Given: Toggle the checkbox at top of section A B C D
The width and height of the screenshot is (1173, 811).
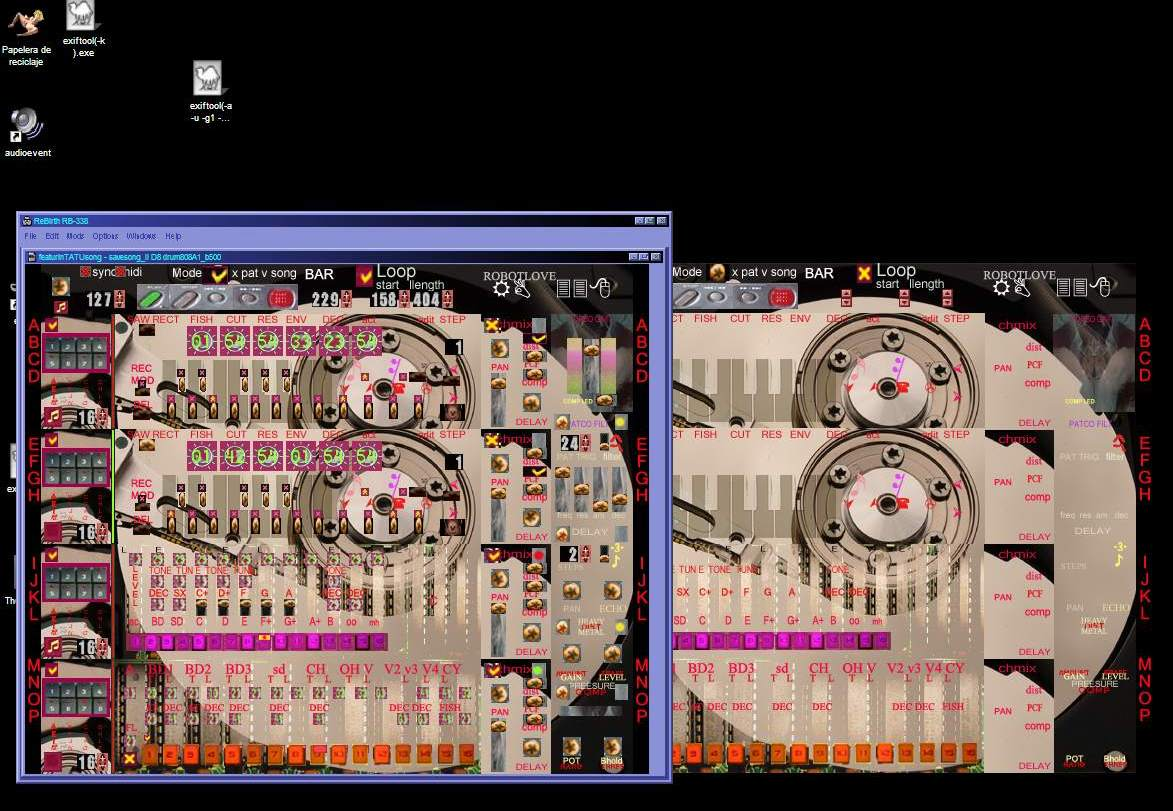Looking at the screenshot, I should [52, 325].
